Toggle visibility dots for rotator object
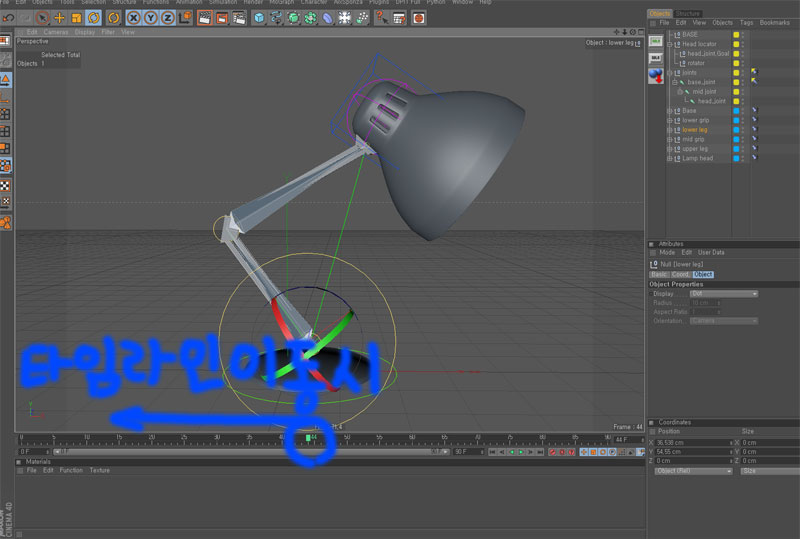The height and width of the screenshot is (539, 800). click(743, 63)
